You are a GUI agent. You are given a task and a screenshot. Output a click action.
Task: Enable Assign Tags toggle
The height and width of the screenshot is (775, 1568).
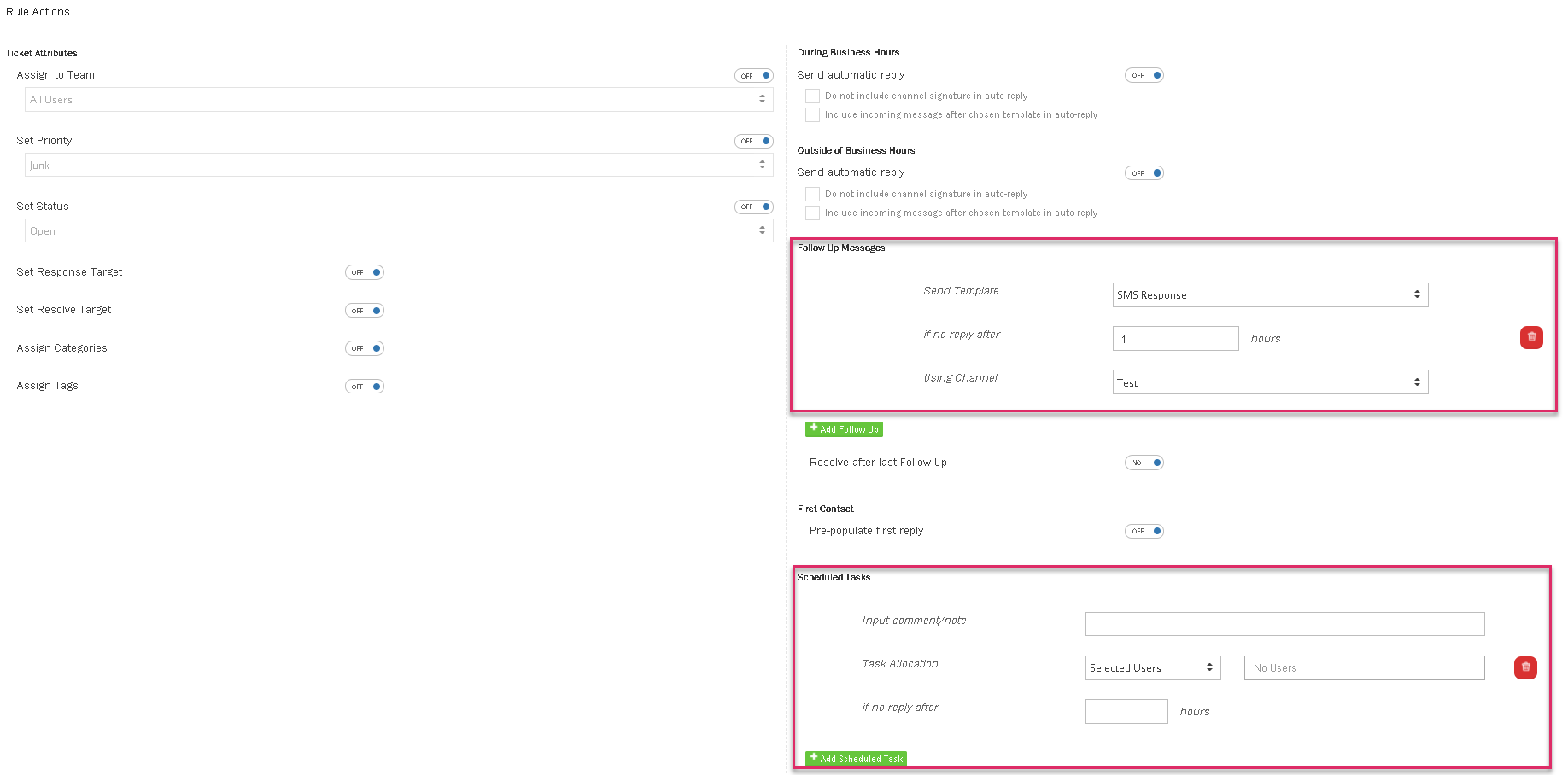(x=365, y=387)
